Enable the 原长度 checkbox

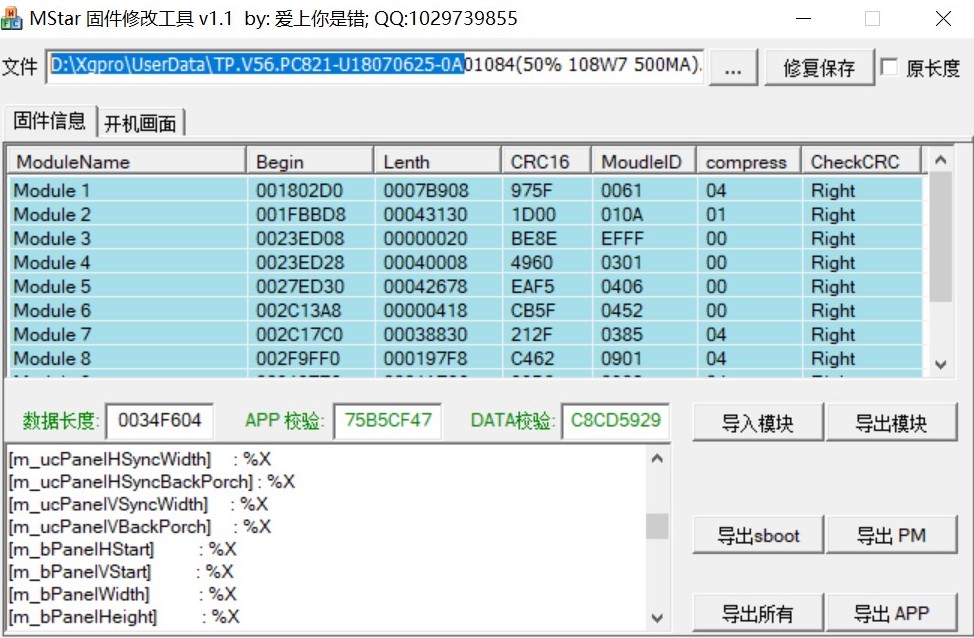point(889,67)
